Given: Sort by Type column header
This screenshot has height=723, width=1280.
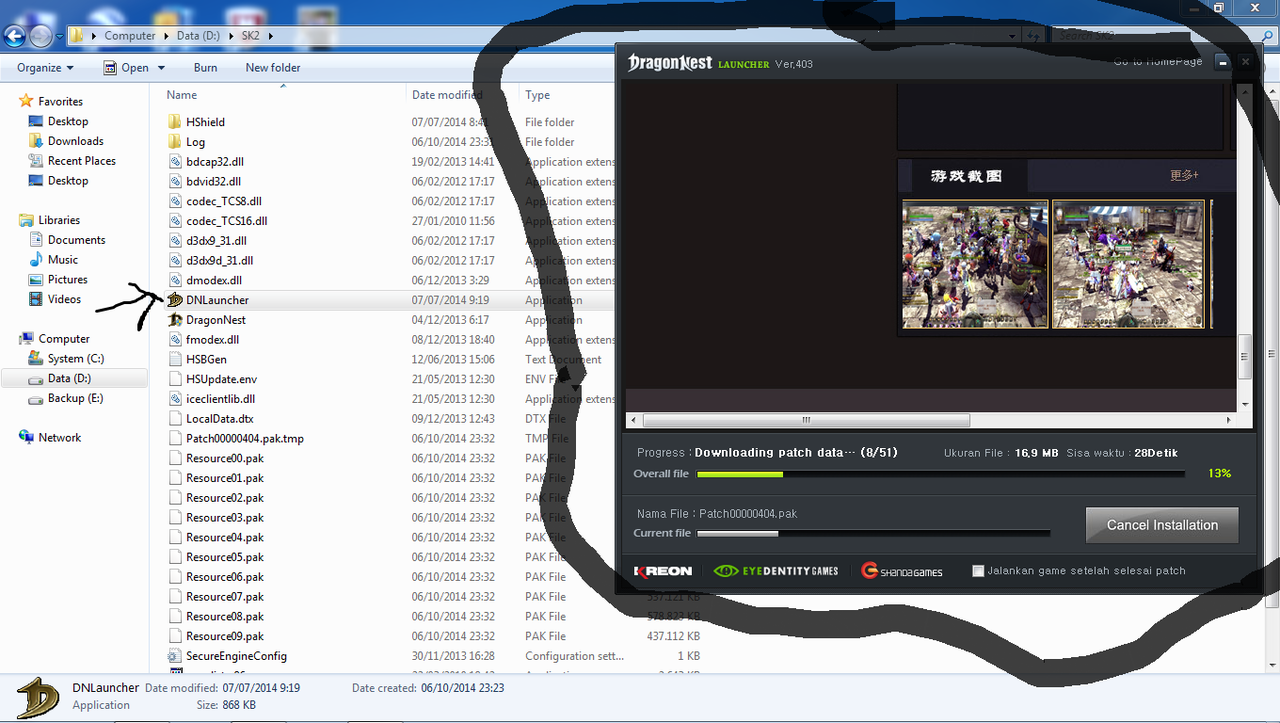Looking at the screenshot, I should 565,95.
